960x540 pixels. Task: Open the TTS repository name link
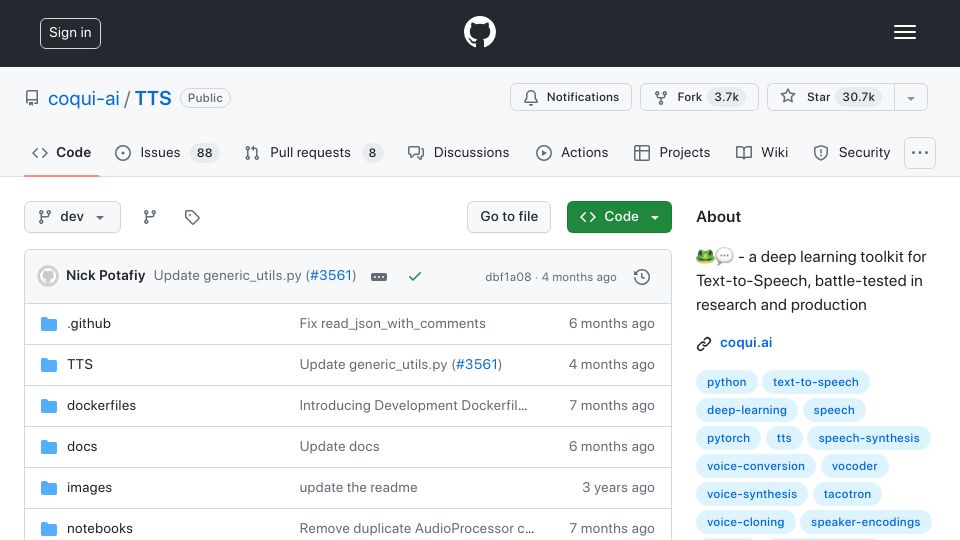coord(153,99)
